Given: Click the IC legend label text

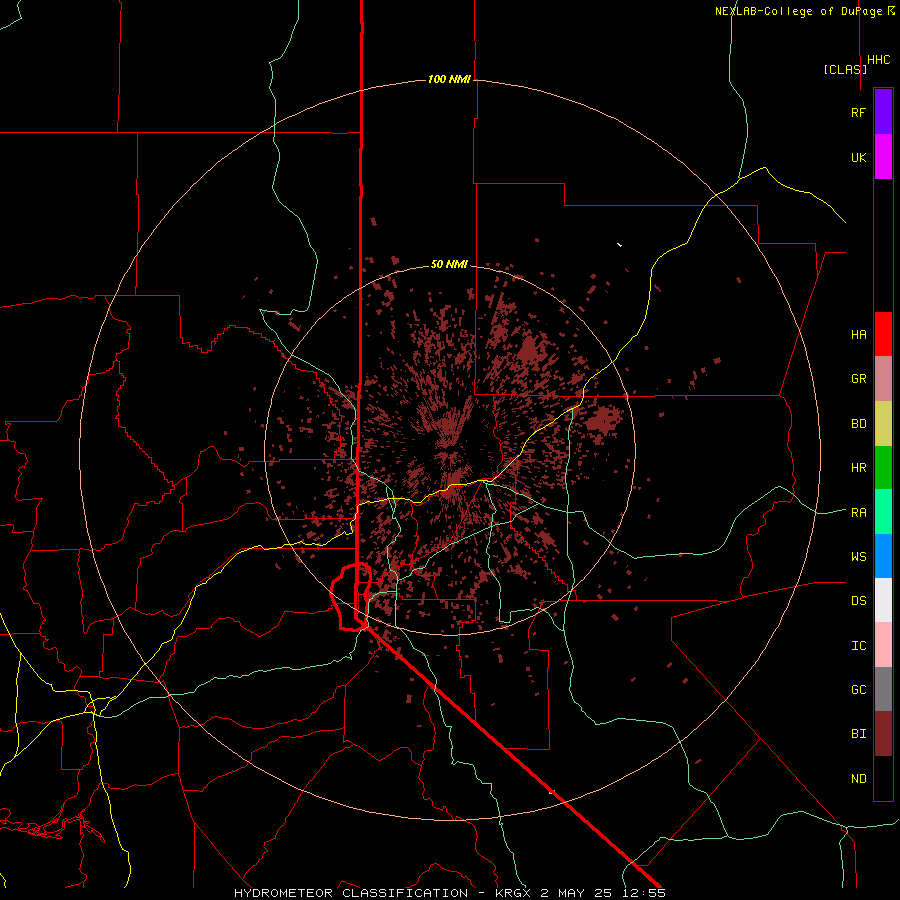Looking at the screenshot, I should tap(858, 646).
